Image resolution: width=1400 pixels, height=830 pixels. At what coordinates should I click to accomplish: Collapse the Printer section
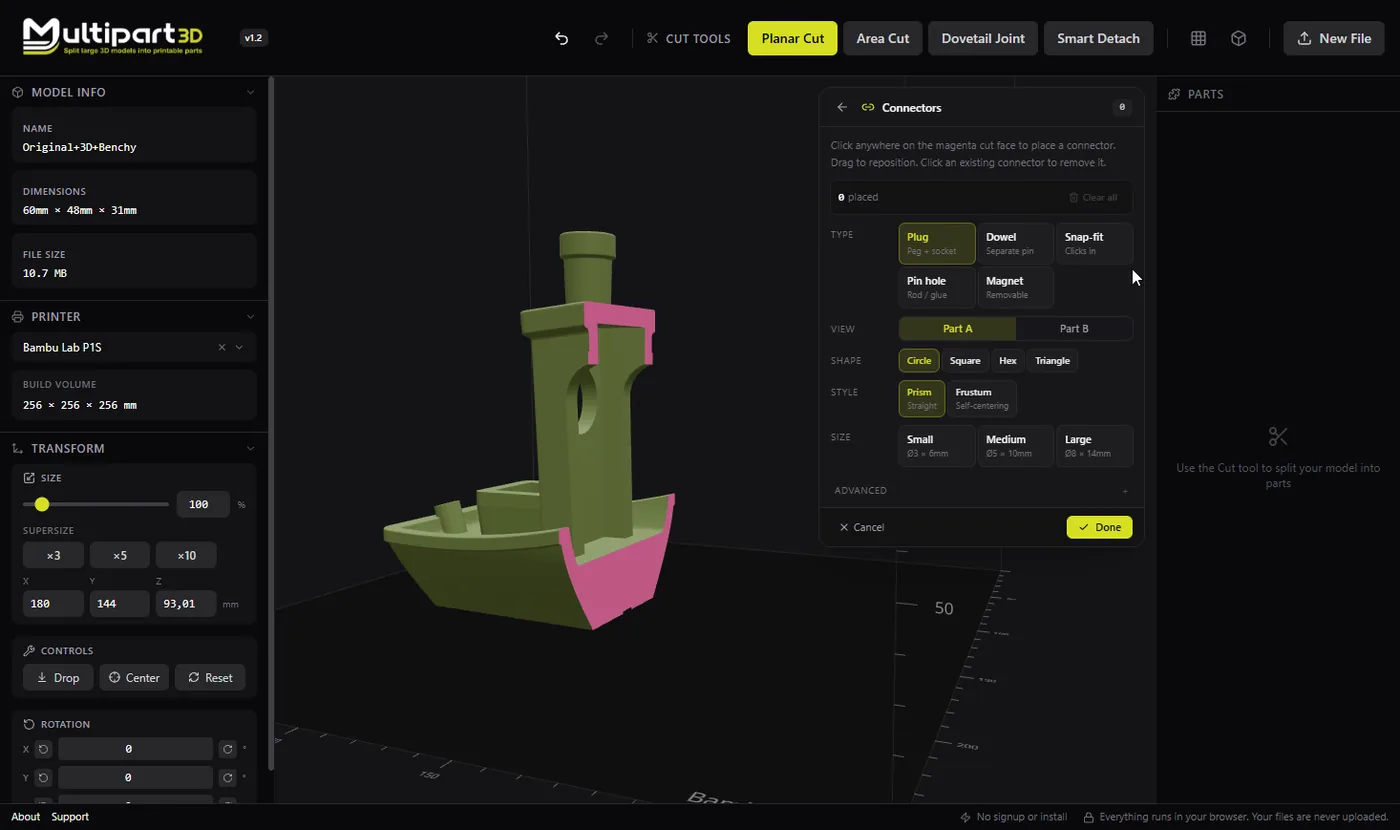250,316
